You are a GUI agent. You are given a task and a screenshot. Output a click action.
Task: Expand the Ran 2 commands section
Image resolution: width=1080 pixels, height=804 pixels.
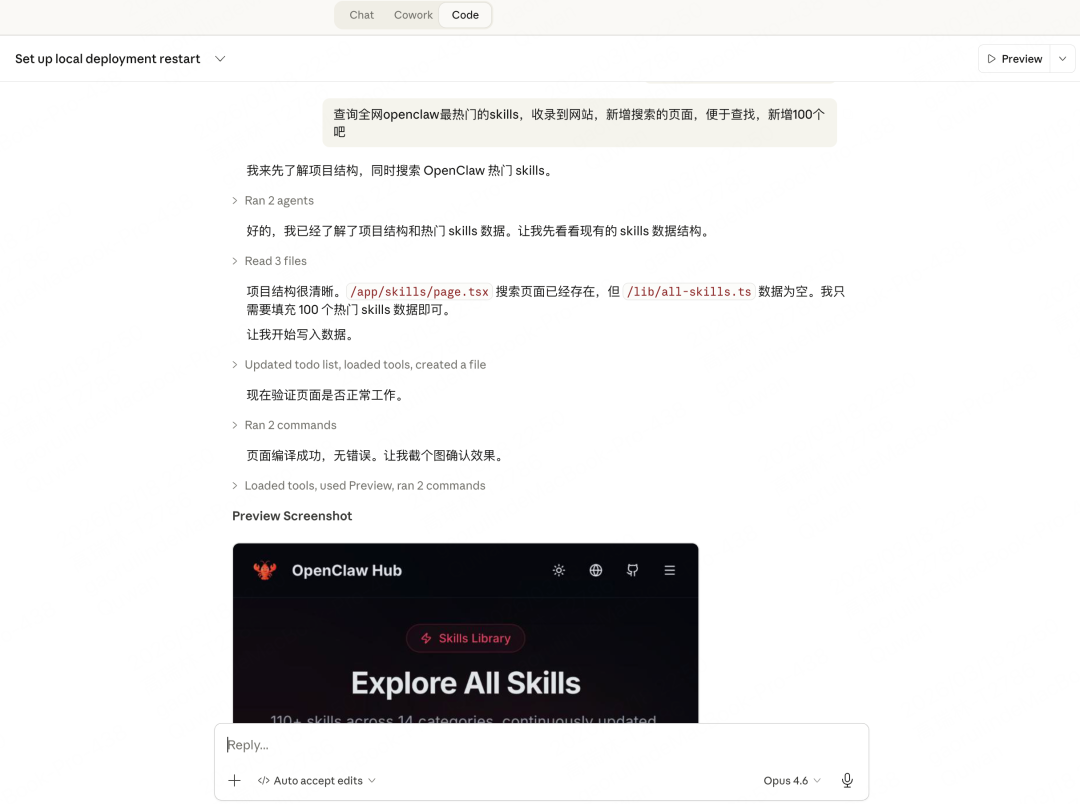coord(290,425)
